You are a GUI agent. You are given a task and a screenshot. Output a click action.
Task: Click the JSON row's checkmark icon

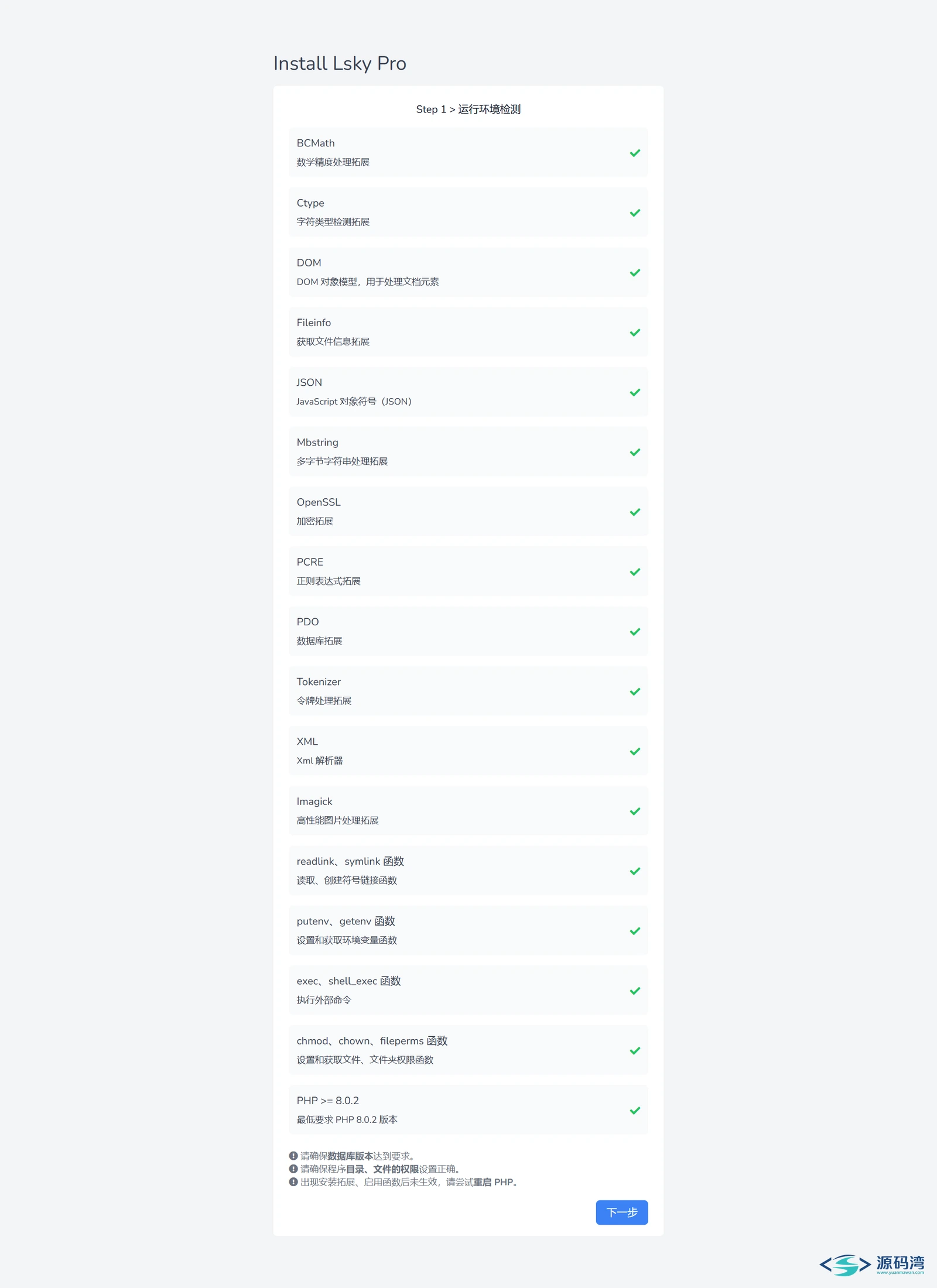point(635,392)
